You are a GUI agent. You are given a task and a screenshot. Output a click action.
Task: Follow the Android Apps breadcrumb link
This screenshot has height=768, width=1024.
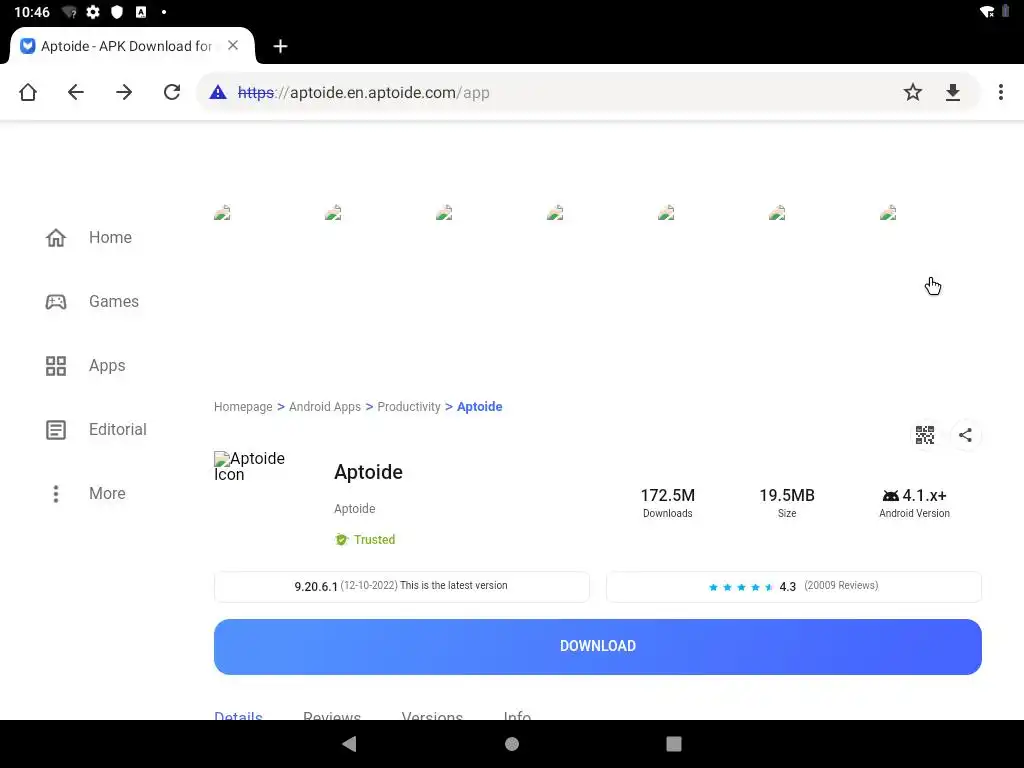tap(325, 406)
